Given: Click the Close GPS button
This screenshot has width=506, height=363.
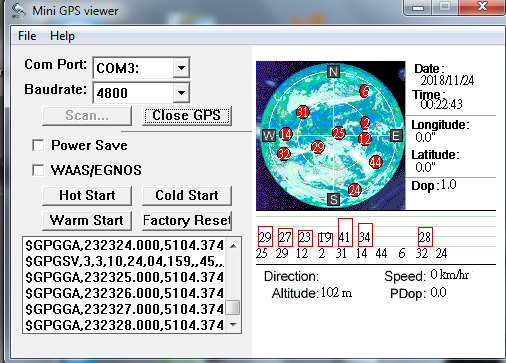Looking at the screenshot, I should tap(187, 116).
